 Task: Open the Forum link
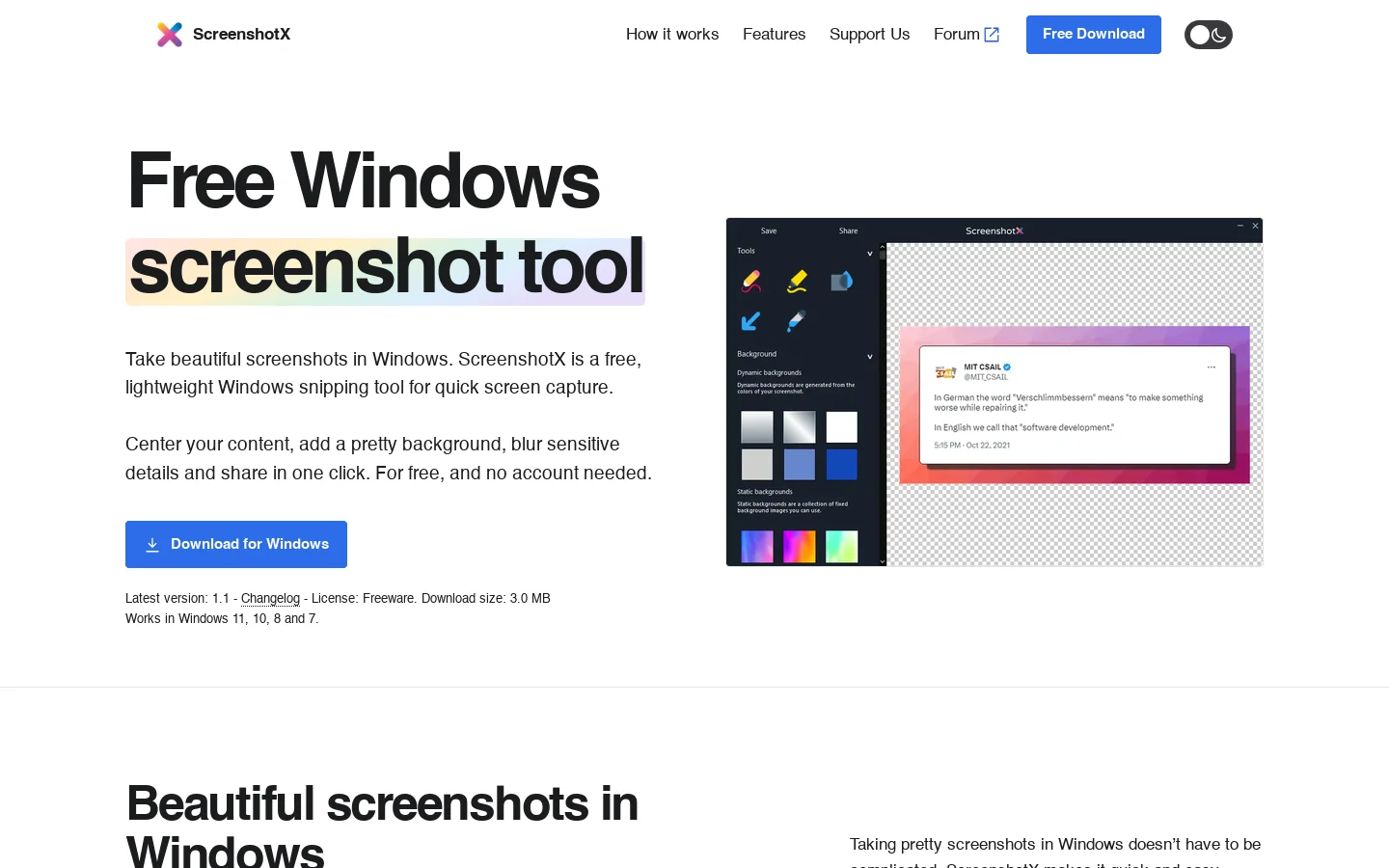(x=957, y=35)
